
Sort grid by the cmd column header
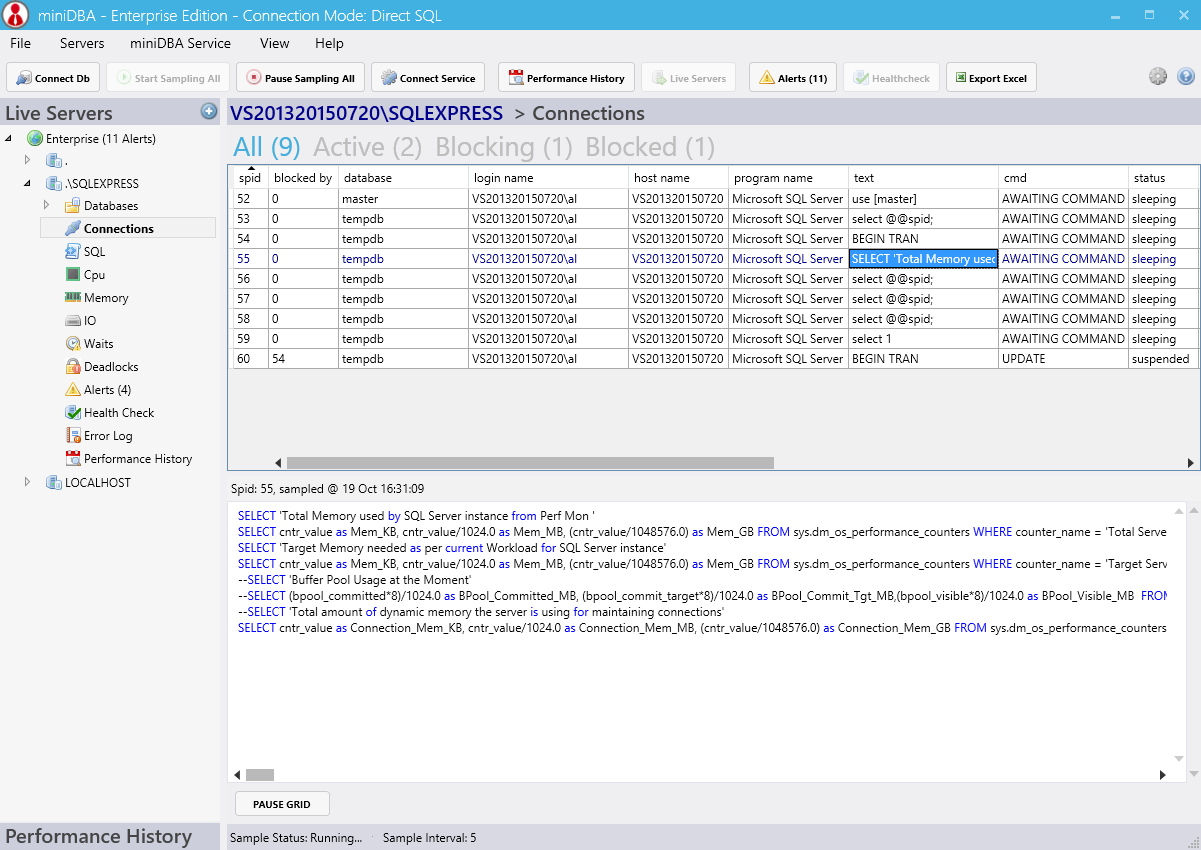click(1063, 178)
